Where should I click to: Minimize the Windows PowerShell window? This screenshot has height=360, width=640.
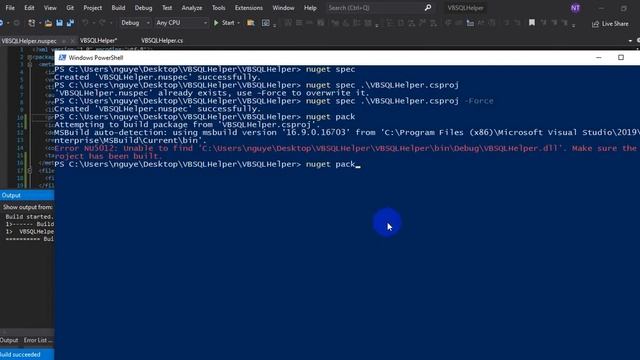[x=598, y=58]
